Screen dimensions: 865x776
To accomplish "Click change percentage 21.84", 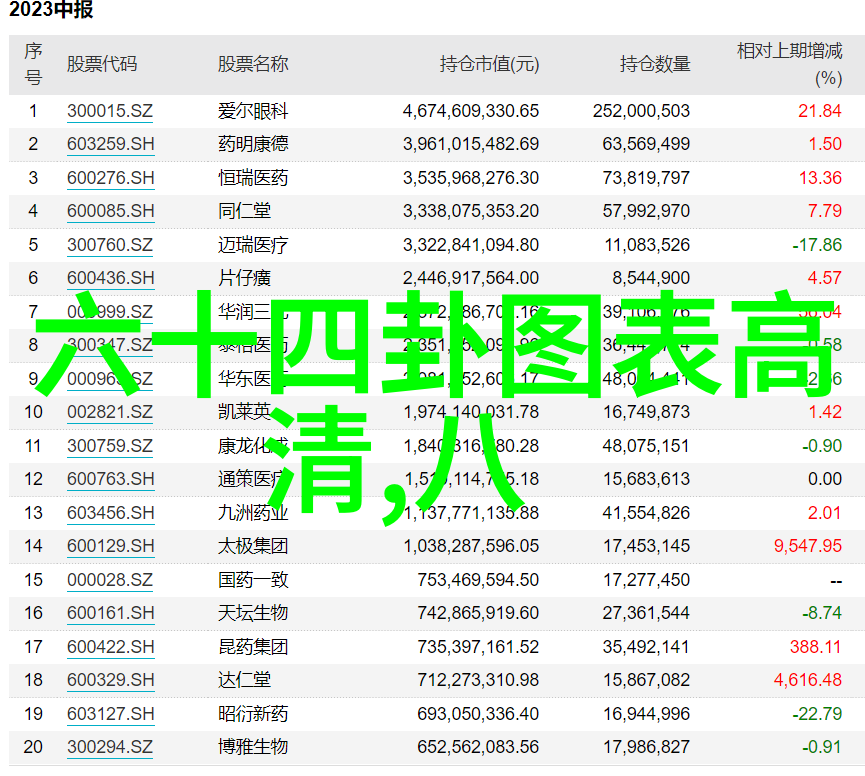I will [820, 111].
